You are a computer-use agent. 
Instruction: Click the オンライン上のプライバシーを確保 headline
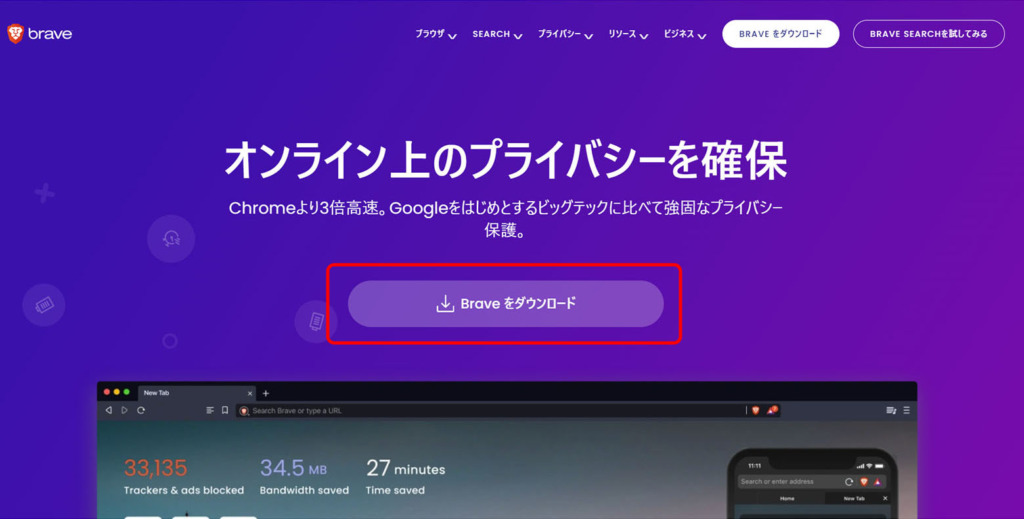point(505,160)
